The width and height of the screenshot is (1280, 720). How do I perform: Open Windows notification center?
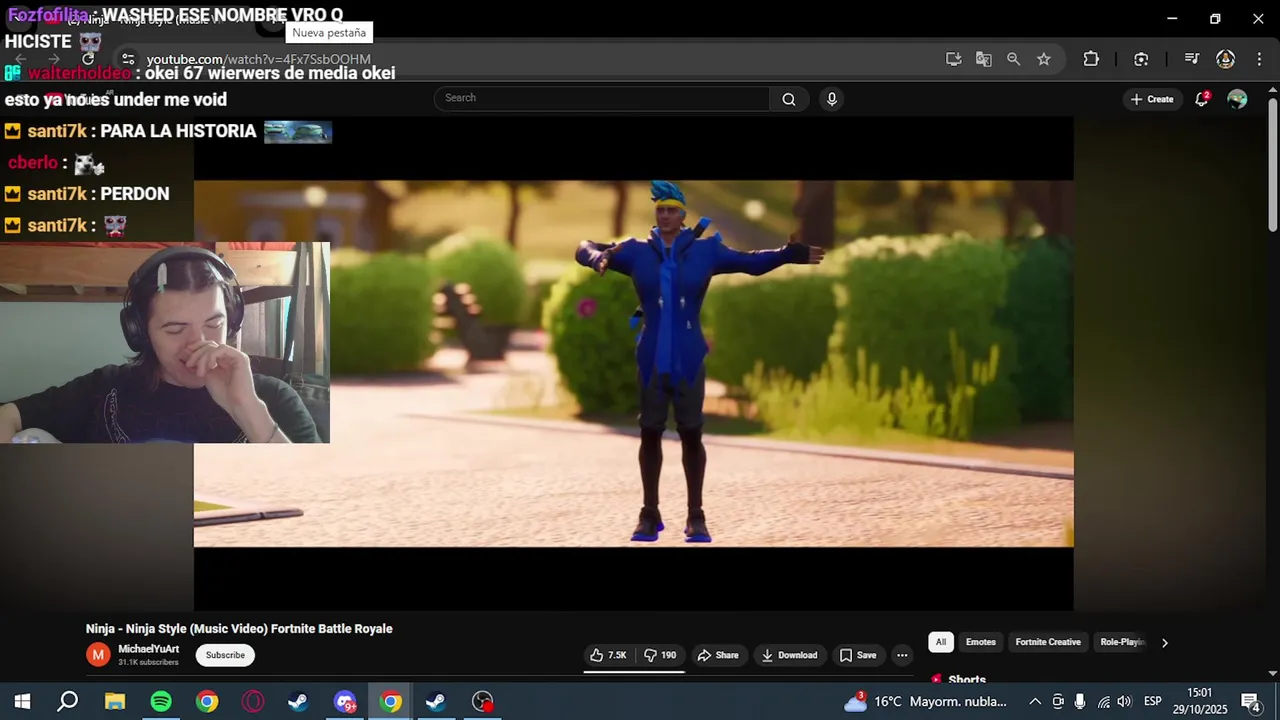[1250, 702]
